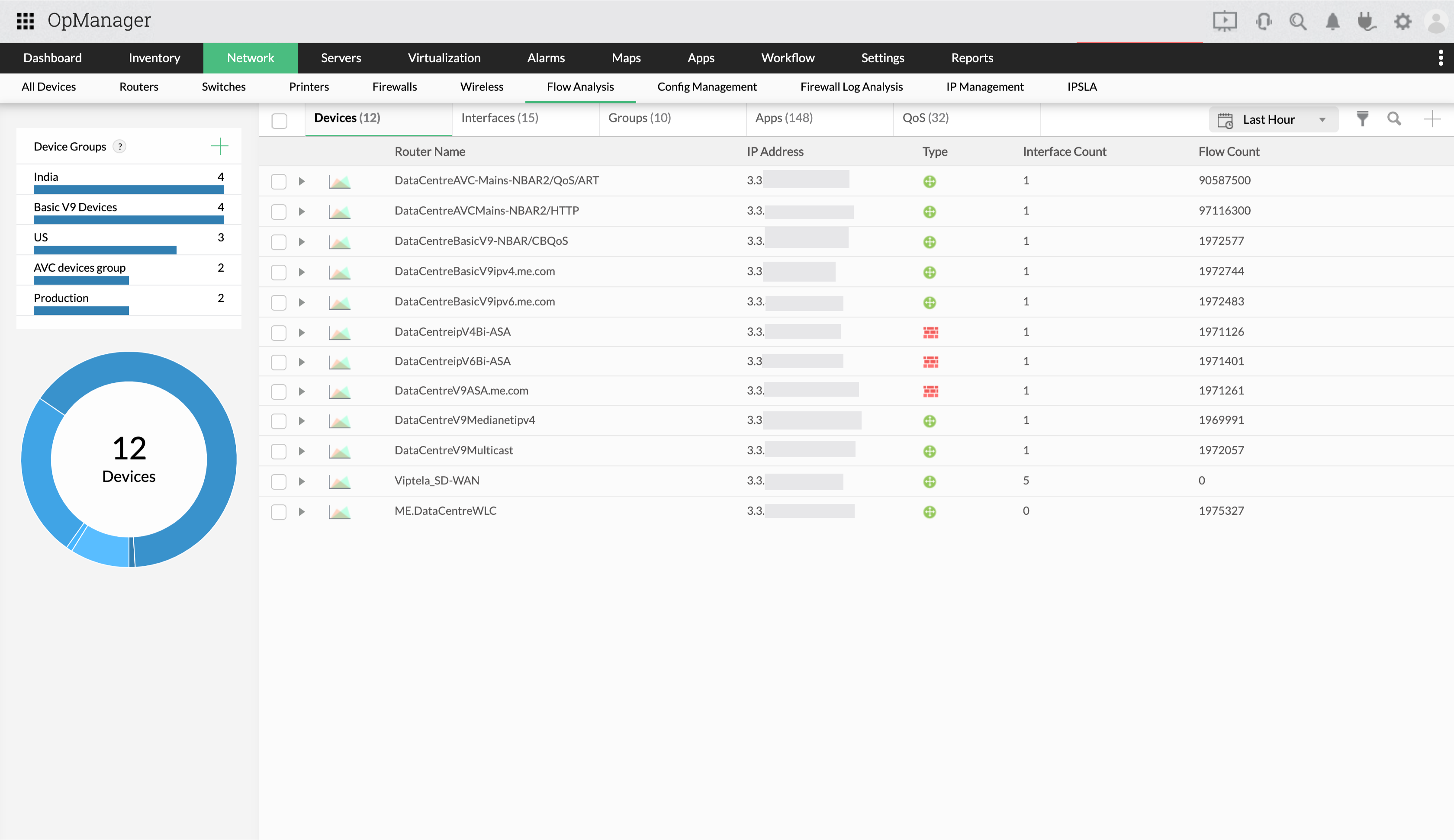Check the DataCentreV9Multicast row checkbox
Viewport: 1454px width, 840px height.
[279, 451]
